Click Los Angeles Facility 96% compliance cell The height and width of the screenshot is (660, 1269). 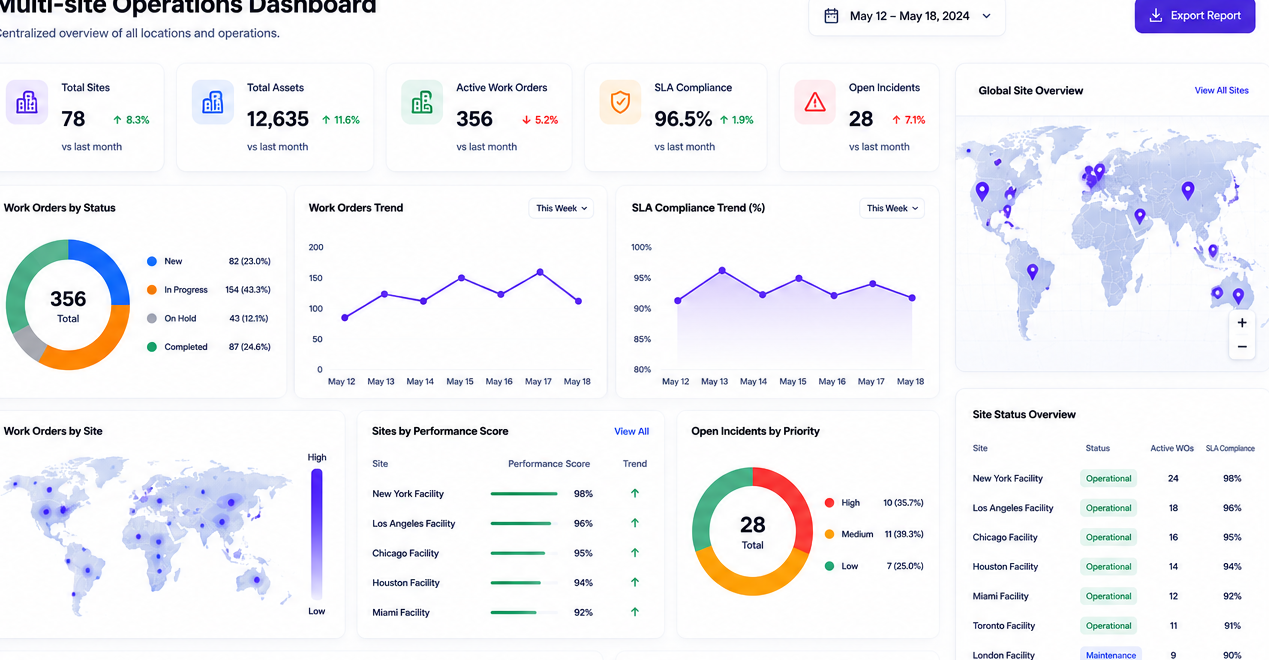[x=1232, y=508]
